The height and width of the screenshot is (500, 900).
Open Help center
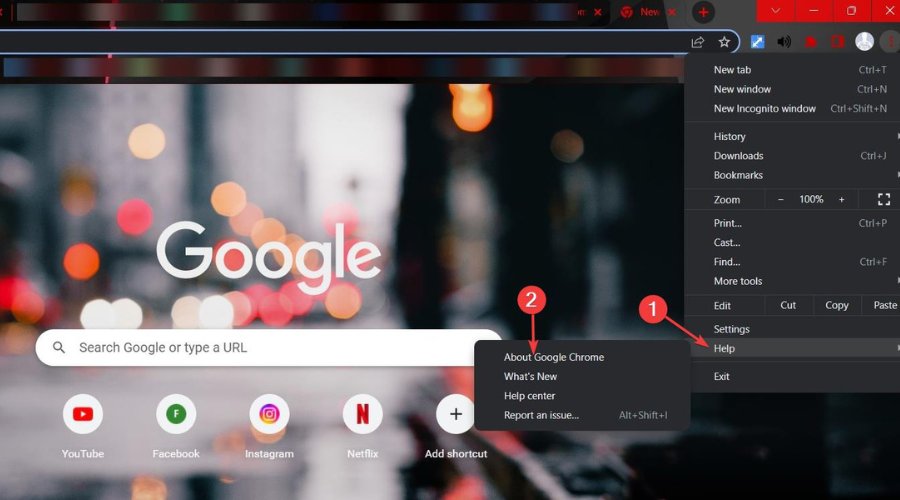click(582, 396)
